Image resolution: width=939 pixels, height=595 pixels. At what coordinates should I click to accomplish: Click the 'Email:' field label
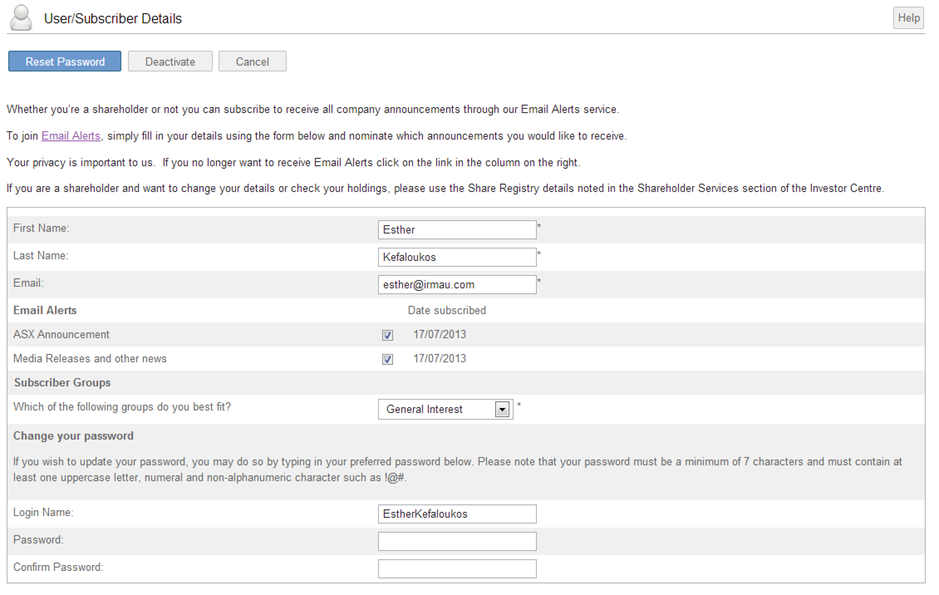pyautogui.click(x=28, y=283)
